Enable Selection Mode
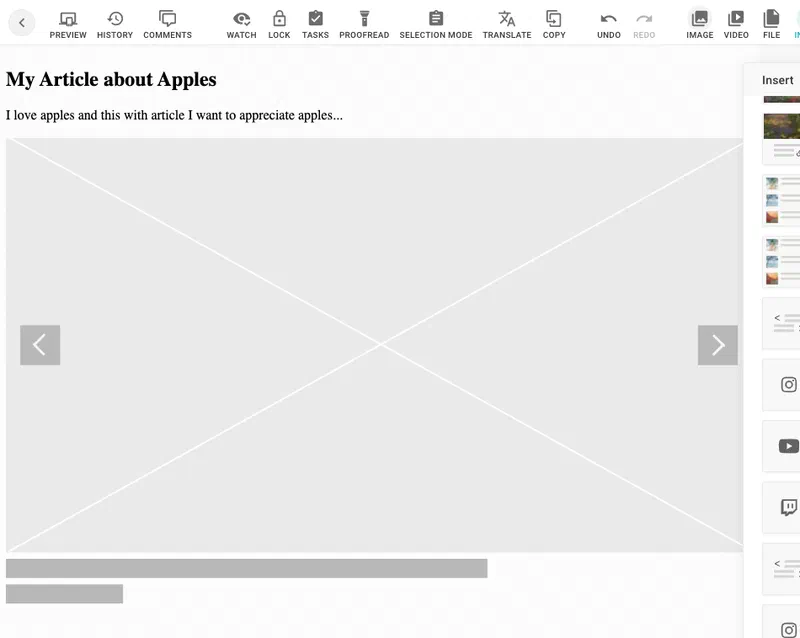The width and height of the screenshot is (800, 638). pyautogui.click(x=436, y=24)
